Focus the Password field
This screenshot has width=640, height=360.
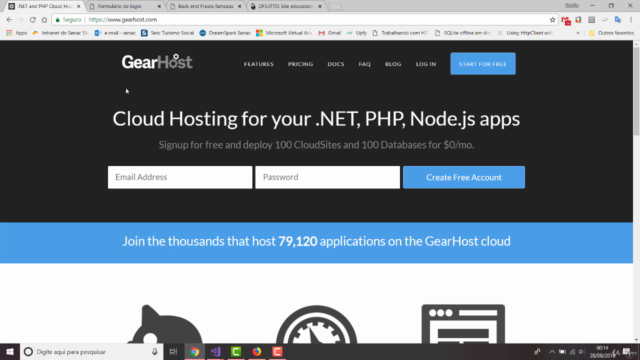[x=327, y=177]
